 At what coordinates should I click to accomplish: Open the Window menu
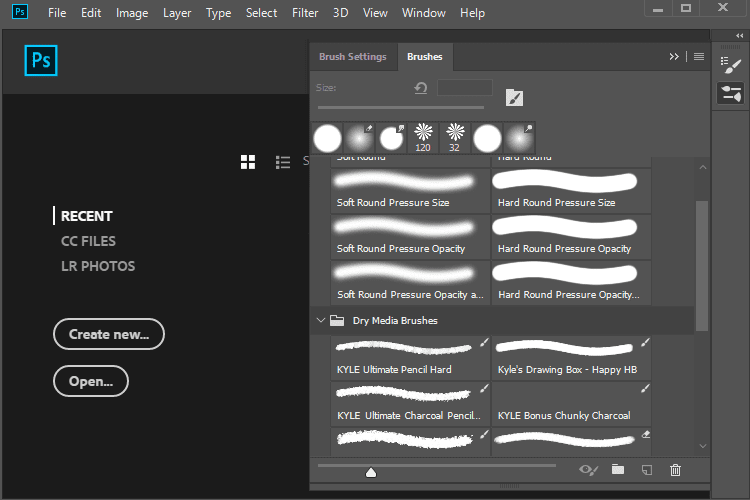[x=424, y=13]
